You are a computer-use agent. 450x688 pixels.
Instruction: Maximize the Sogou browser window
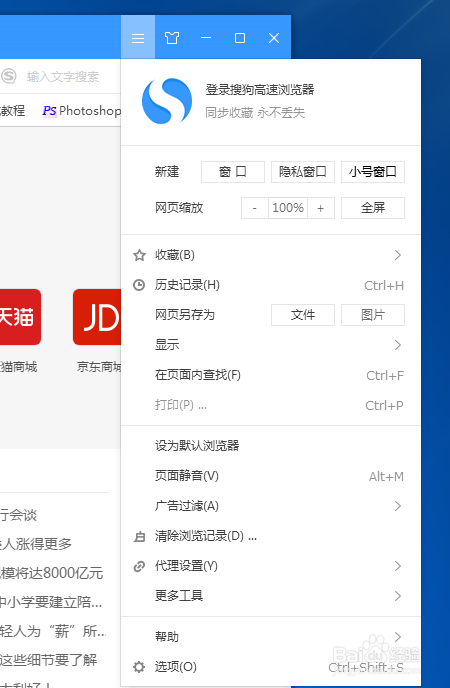click(x=240, y=38)
